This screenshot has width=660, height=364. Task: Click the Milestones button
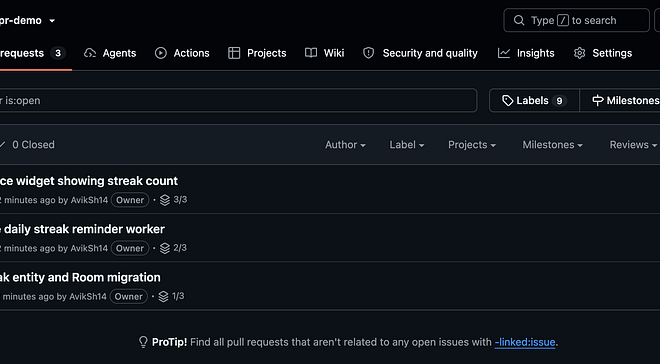coord(620,101)
